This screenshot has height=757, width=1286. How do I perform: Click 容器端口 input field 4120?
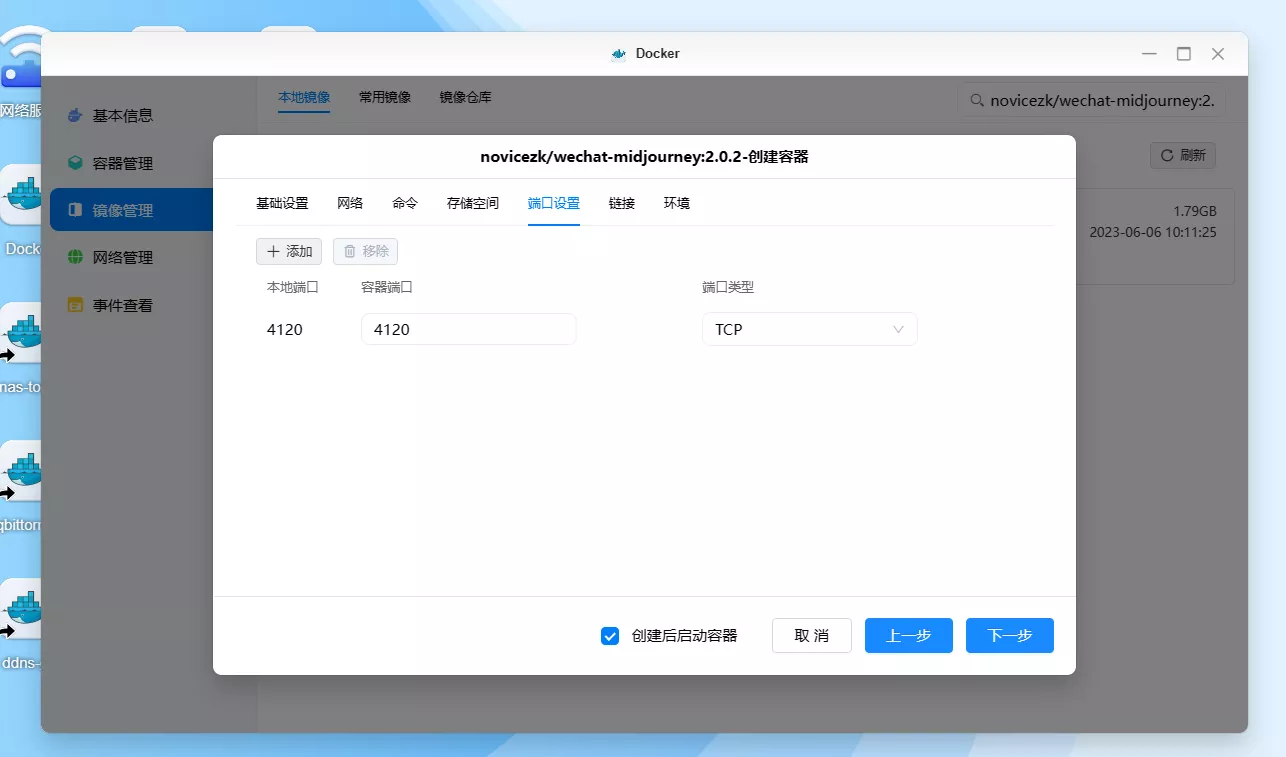(x=469, y=329)
